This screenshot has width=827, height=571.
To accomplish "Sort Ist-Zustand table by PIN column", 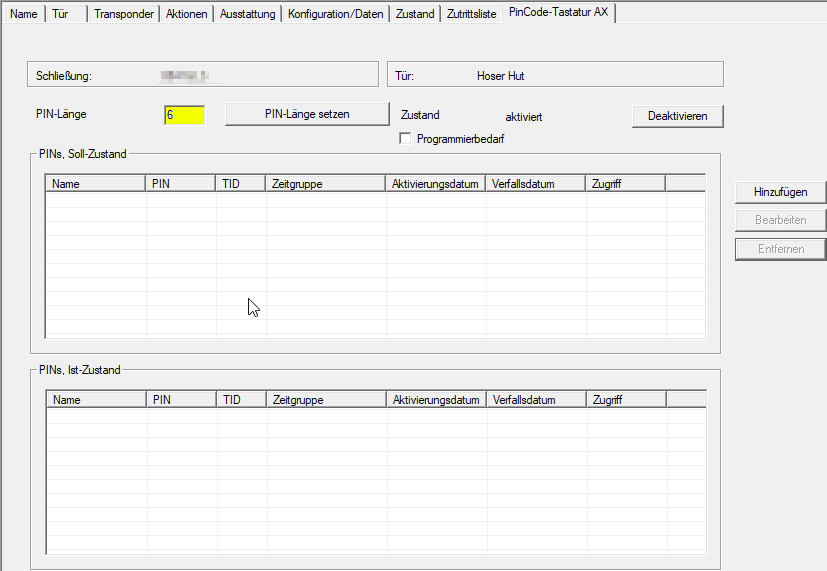I will coord(181,400).
